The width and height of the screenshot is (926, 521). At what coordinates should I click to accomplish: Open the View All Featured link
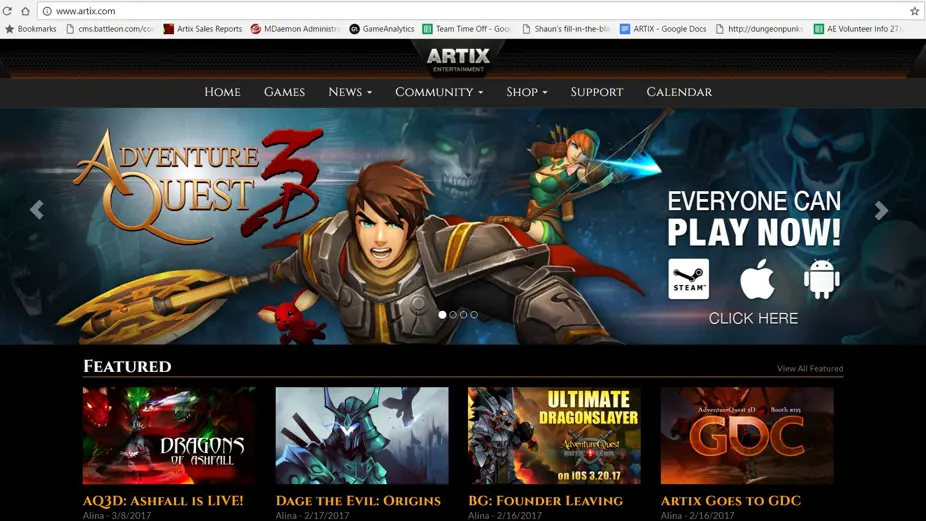coord(810,369)
